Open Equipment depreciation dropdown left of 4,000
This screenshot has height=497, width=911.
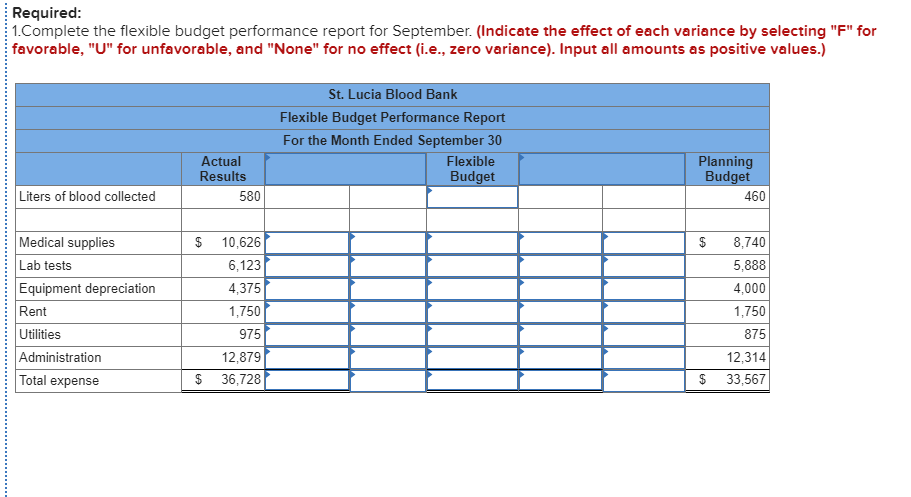(644, 289)
